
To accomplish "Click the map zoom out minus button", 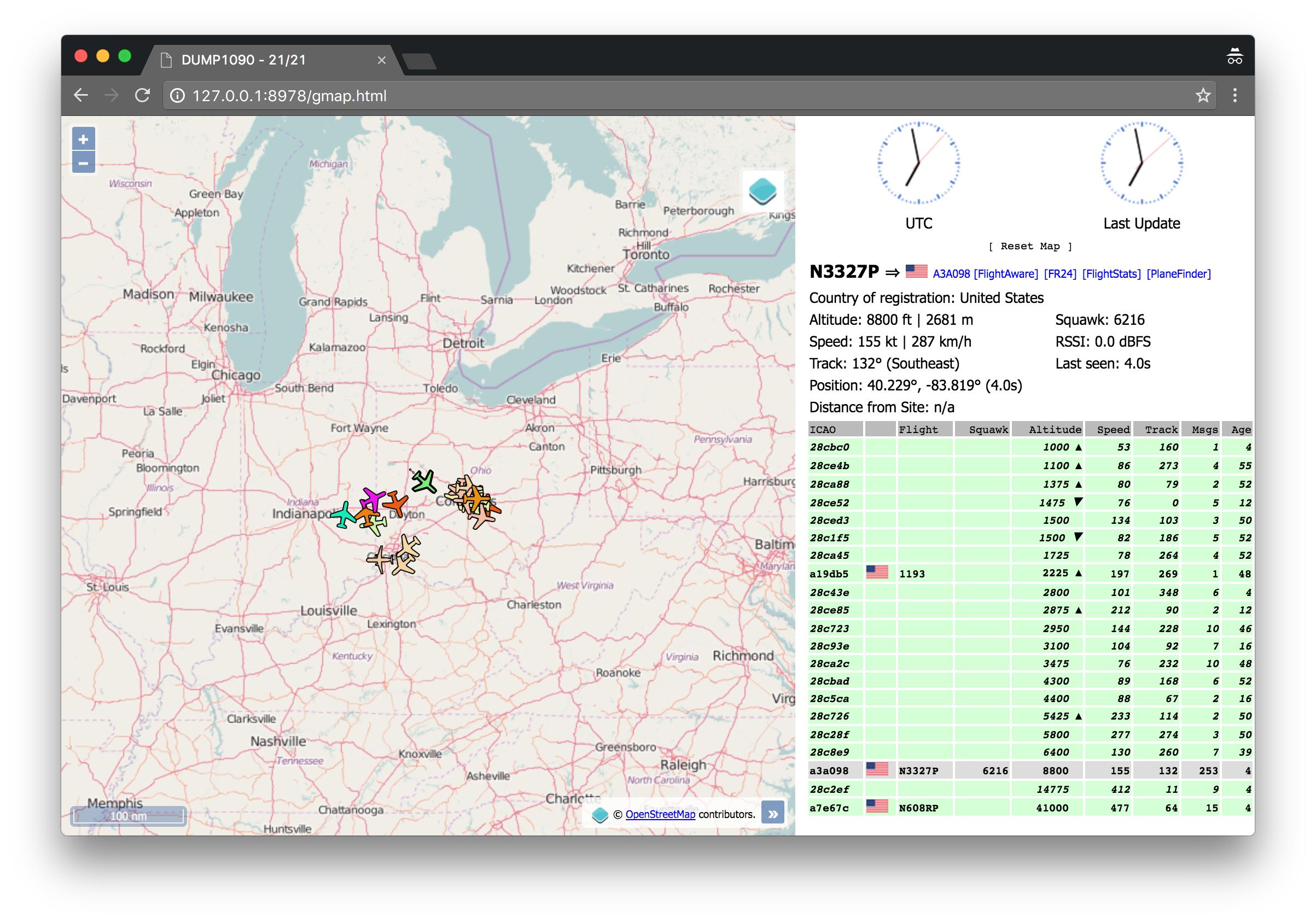I will tap(83, 163).
